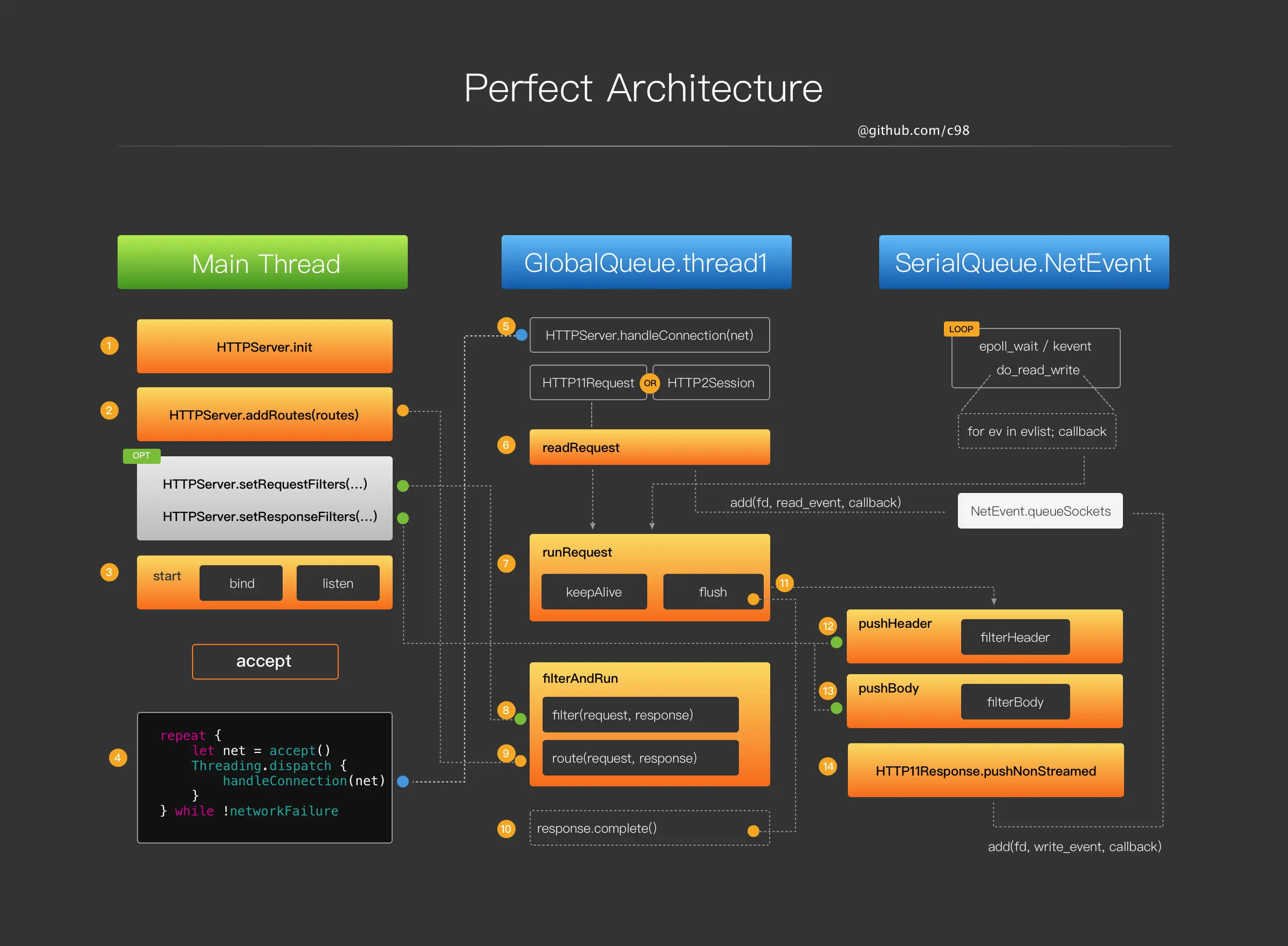Click orange dot beside HTTPServer.addRoutes(routes)
The height and width of the screenshot is (946, 1288).
[402, 410]
